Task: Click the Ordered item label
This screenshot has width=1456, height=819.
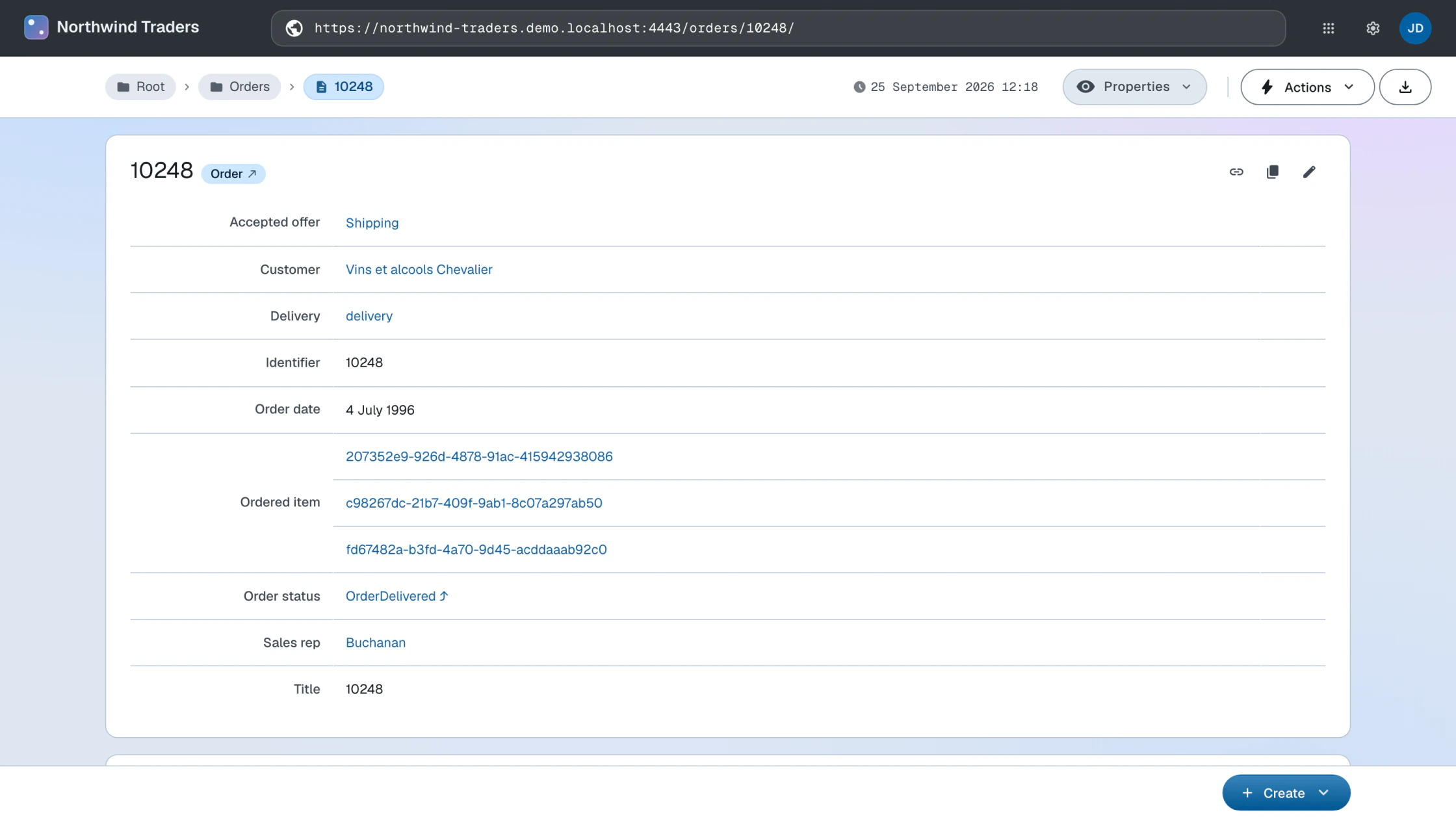Action: coord(280,502)
